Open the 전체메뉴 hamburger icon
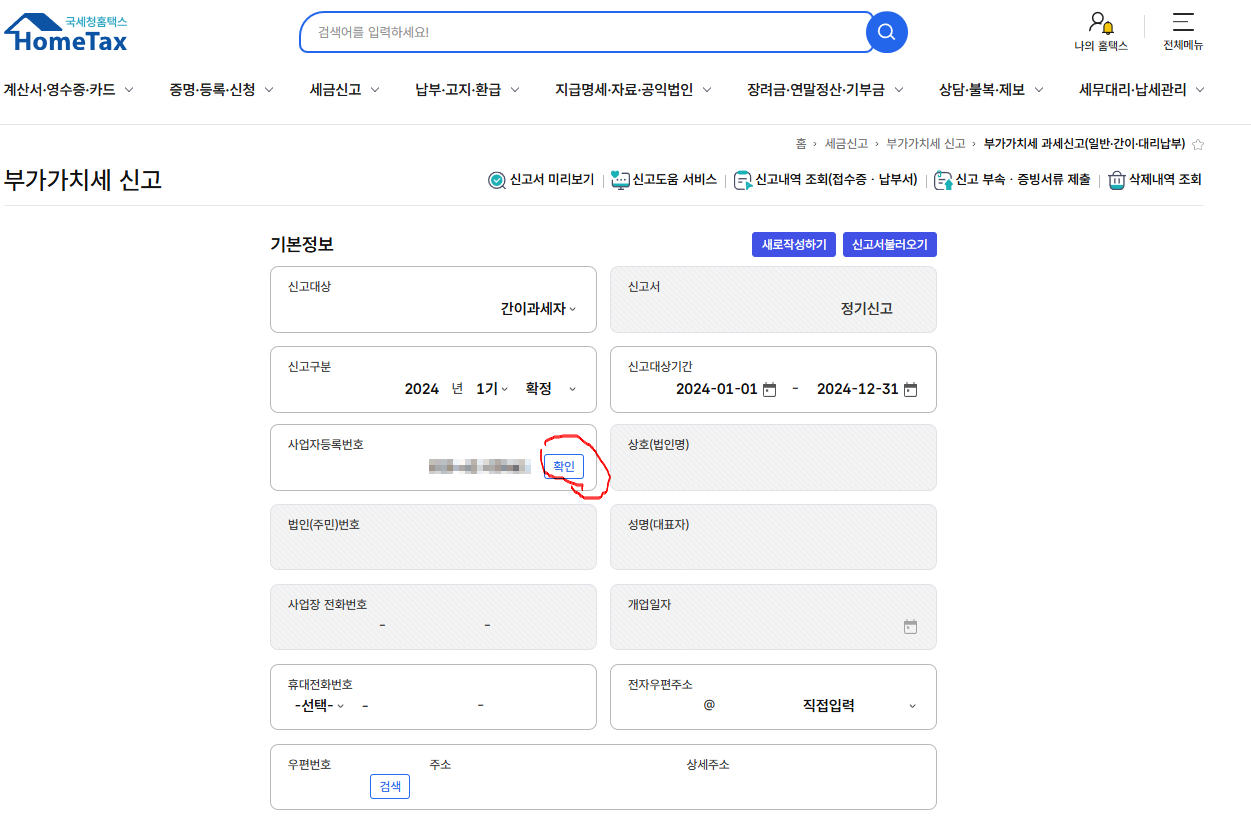Viewport: 1251px width, 822px height. tap(1185, 25)
